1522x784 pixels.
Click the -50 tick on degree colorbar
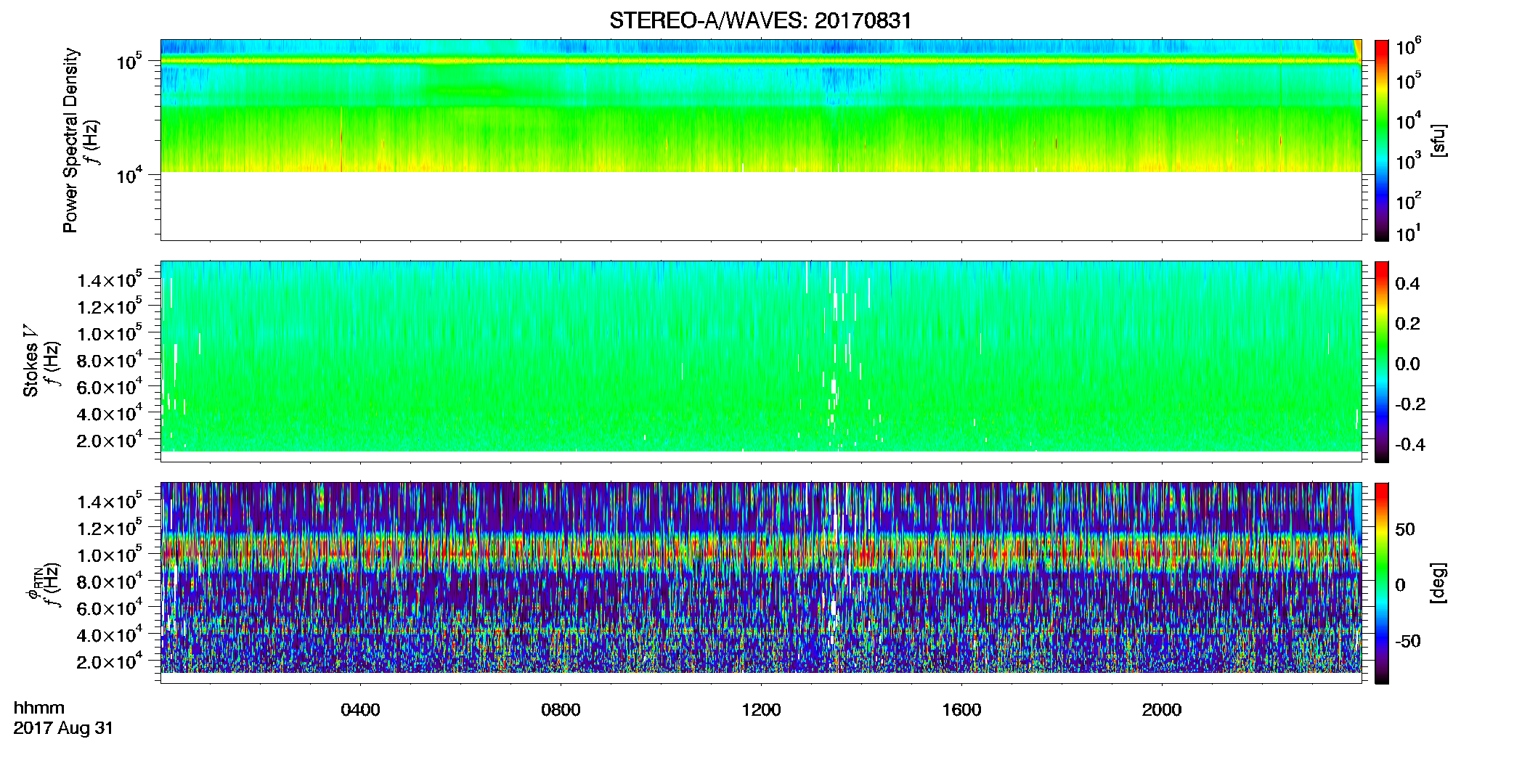click(1407, 641)
